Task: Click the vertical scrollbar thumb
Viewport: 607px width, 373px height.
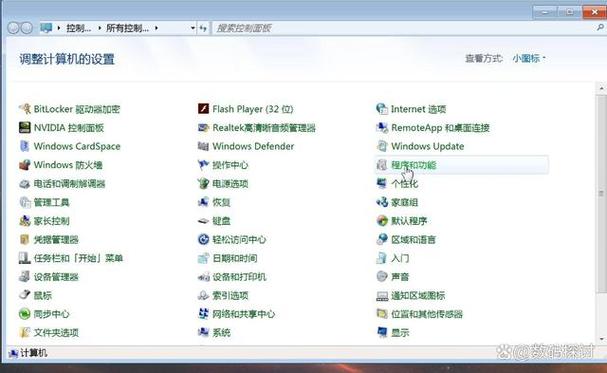Action: tap(601, 193)
